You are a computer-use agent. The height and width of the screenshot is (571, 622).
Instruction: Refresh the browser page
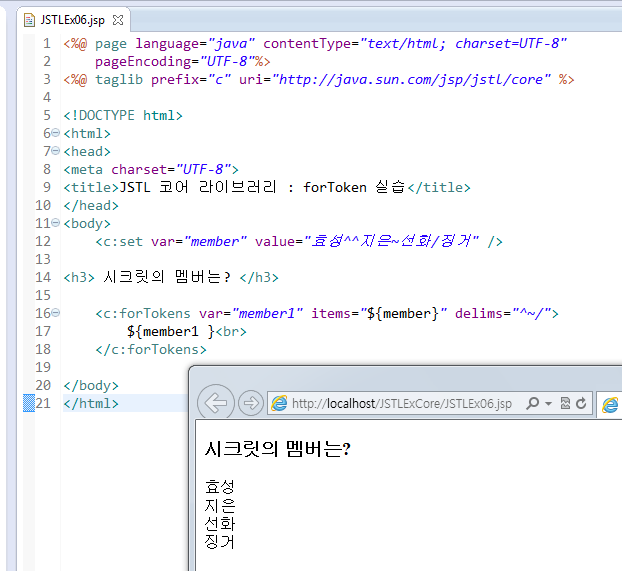pyautogui.click(x=581, y=404)
